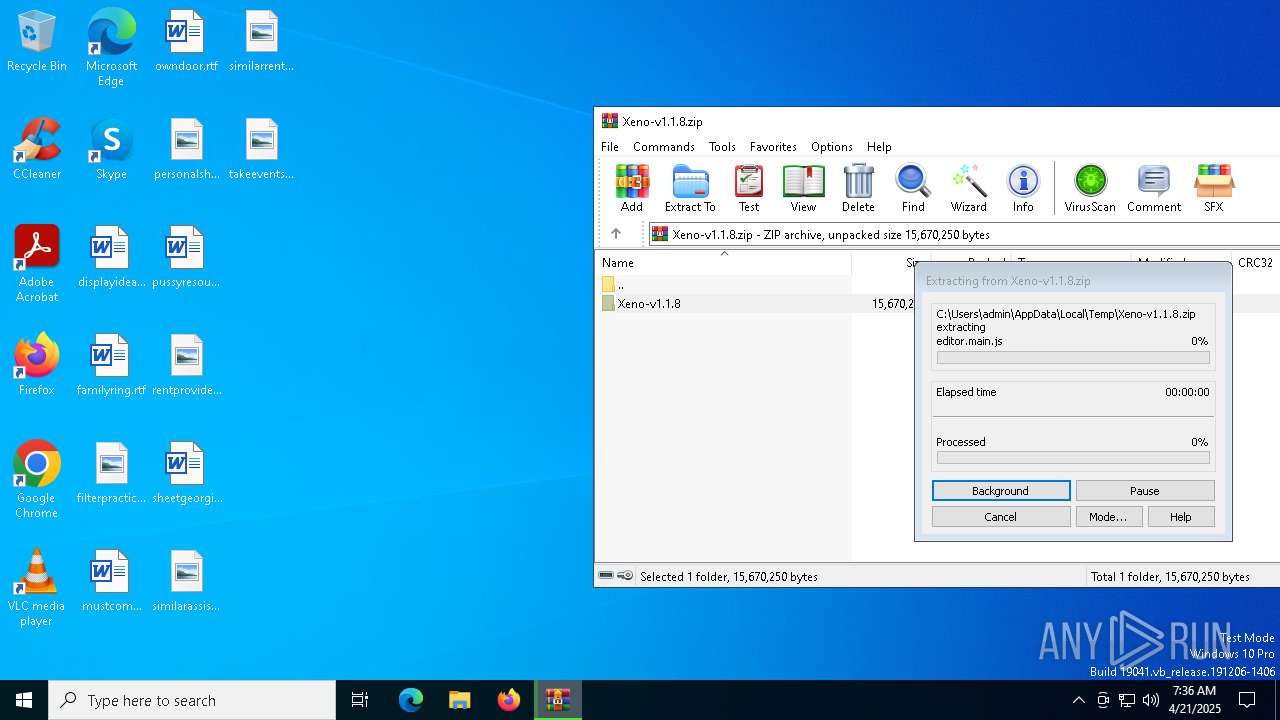The image size is (1280, 720).
Task: Click the Test archive icon
Action: coord(749,189)
